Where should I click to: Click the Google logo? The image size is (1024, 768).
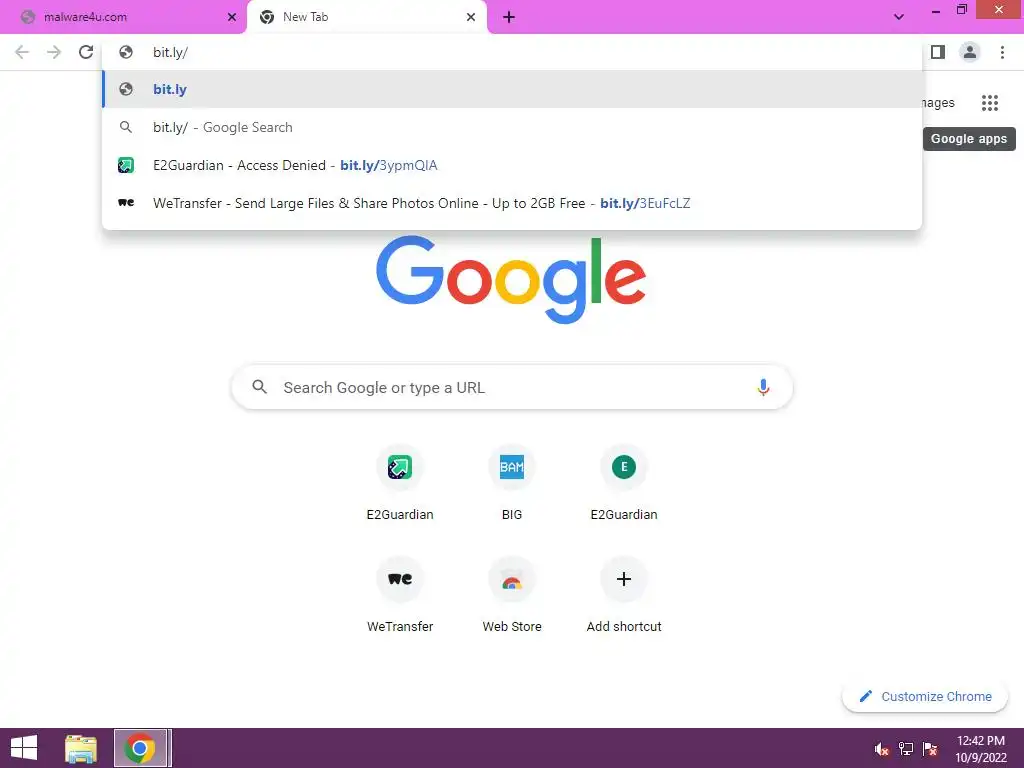pyautogui.click(x=511, y=280)
